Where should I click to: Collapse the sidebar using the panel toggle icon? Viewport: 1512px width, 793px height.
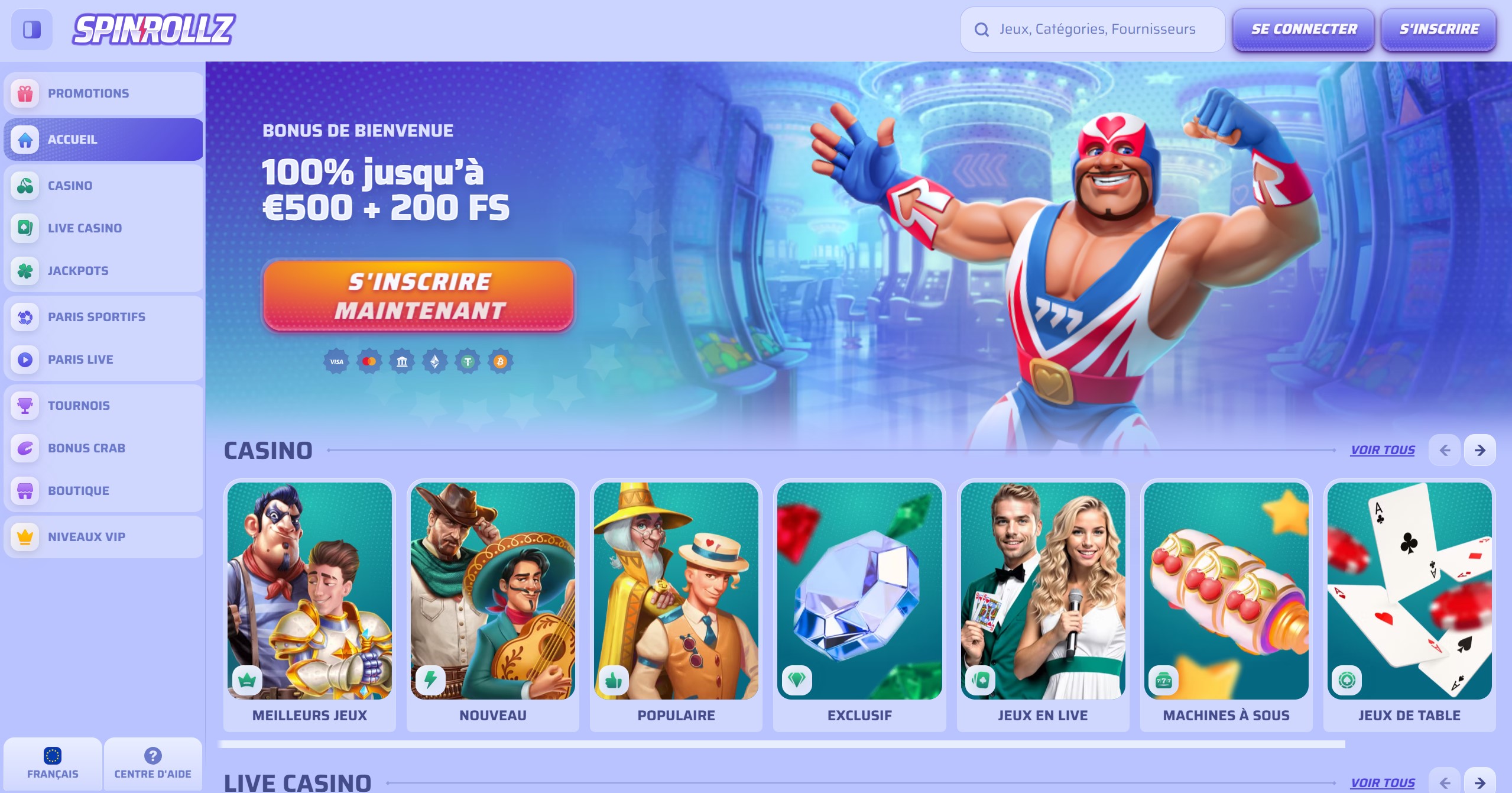pos(32,29)
